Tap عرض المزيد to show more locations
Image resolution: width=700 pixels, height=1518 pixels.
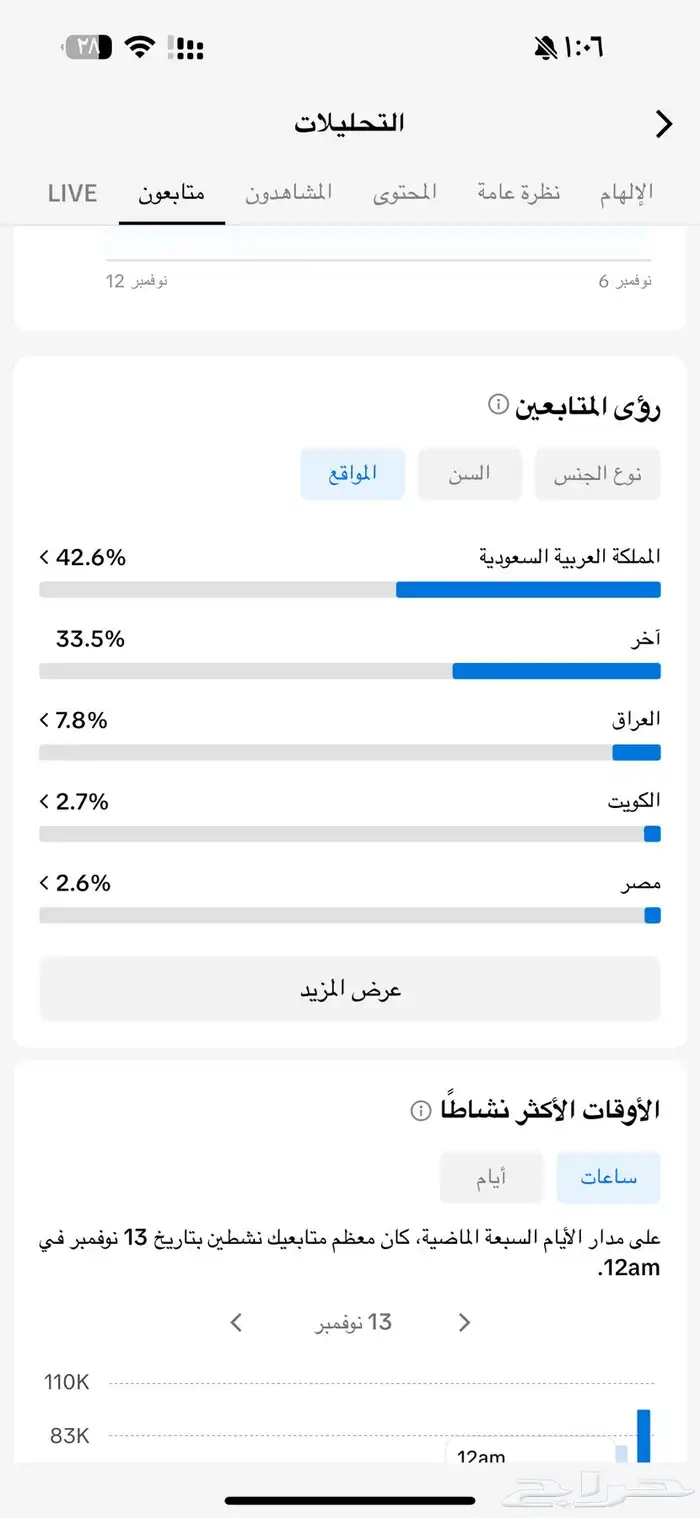pyautogui.click(x=350, y=987)
